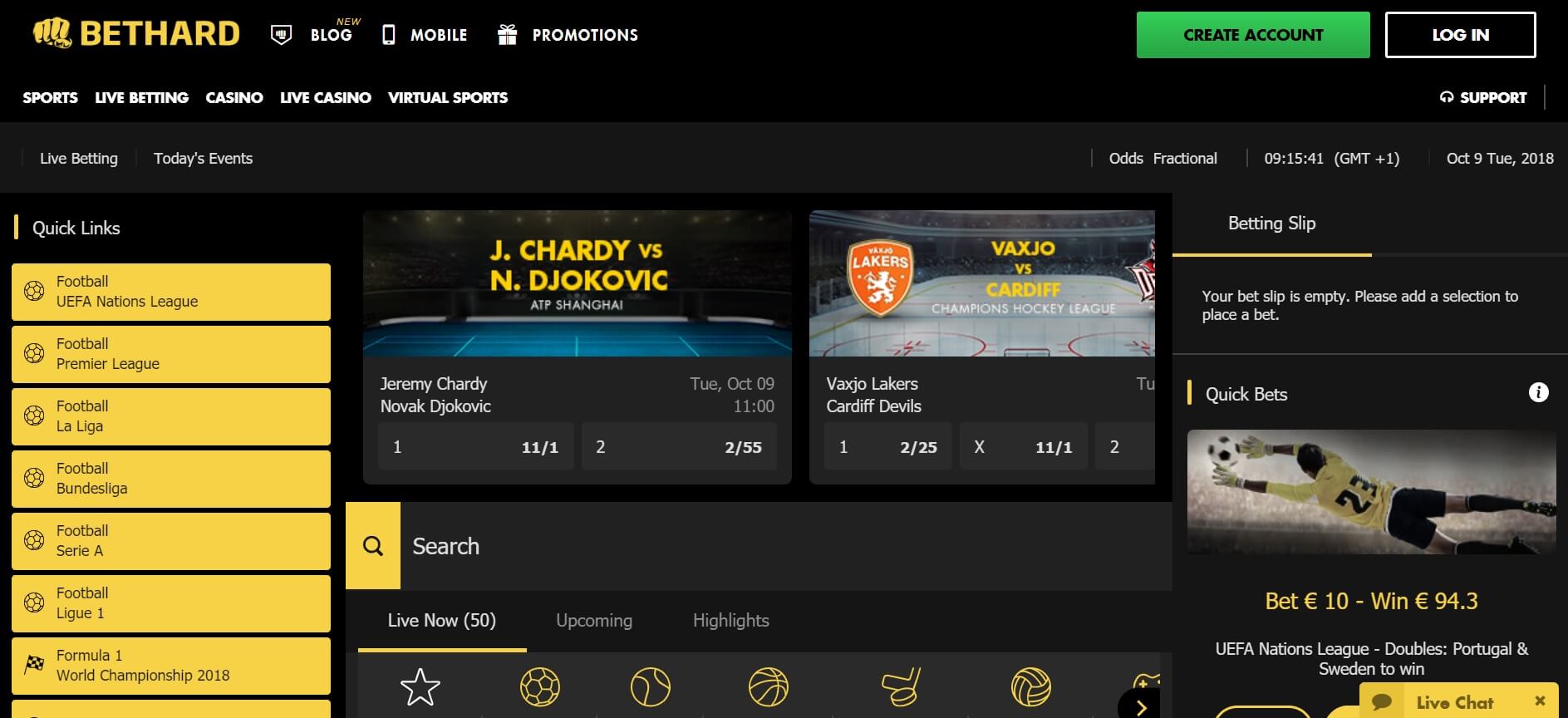This screenshot has width=1568, height=718.
Task: Click the Mobile phone icon
Action: [388, 35]
